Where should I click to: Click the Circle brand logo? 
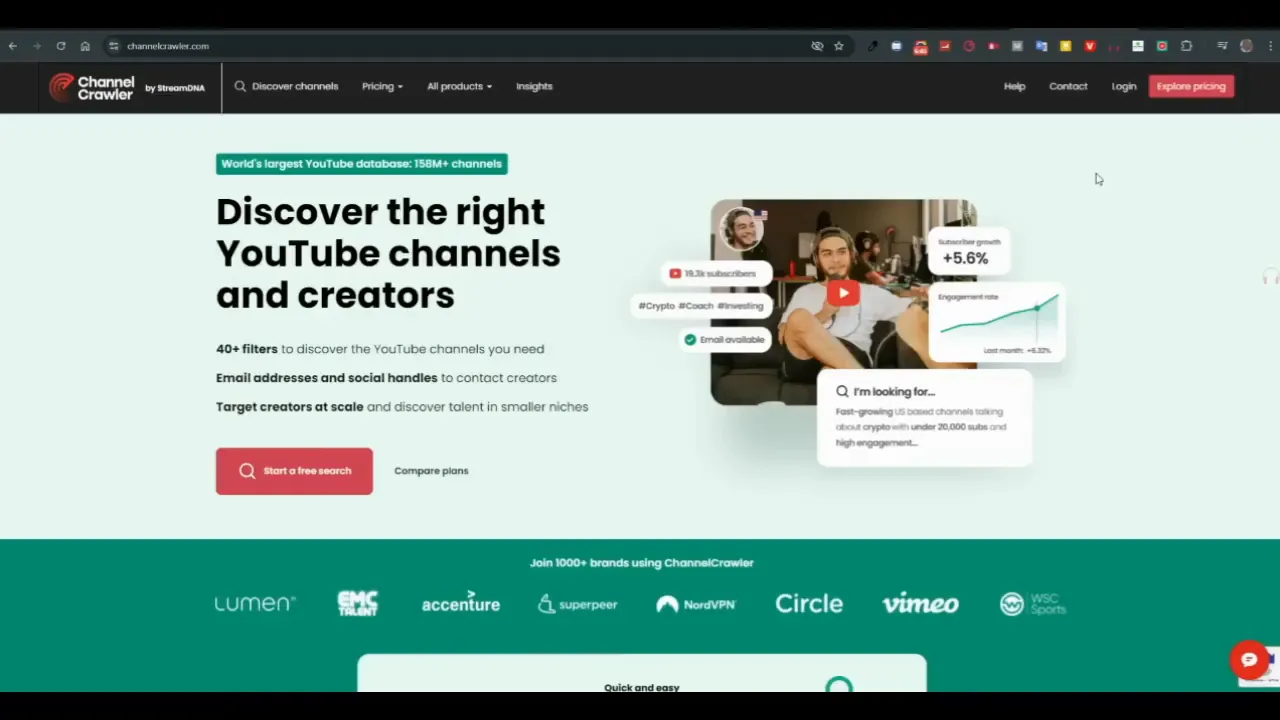coord(809,604)
